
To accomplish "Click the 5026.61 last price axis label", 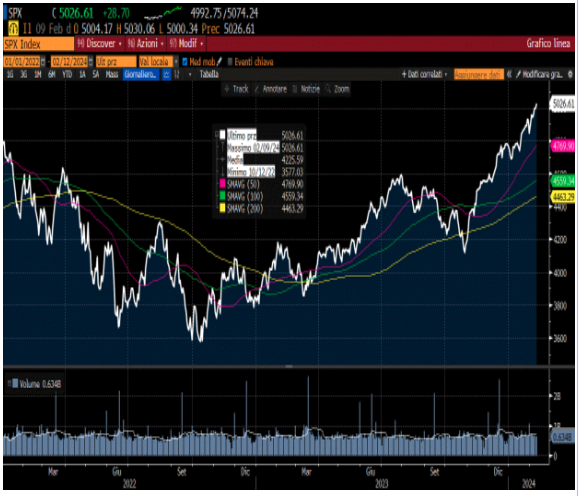I will click(x=563, y=104).
